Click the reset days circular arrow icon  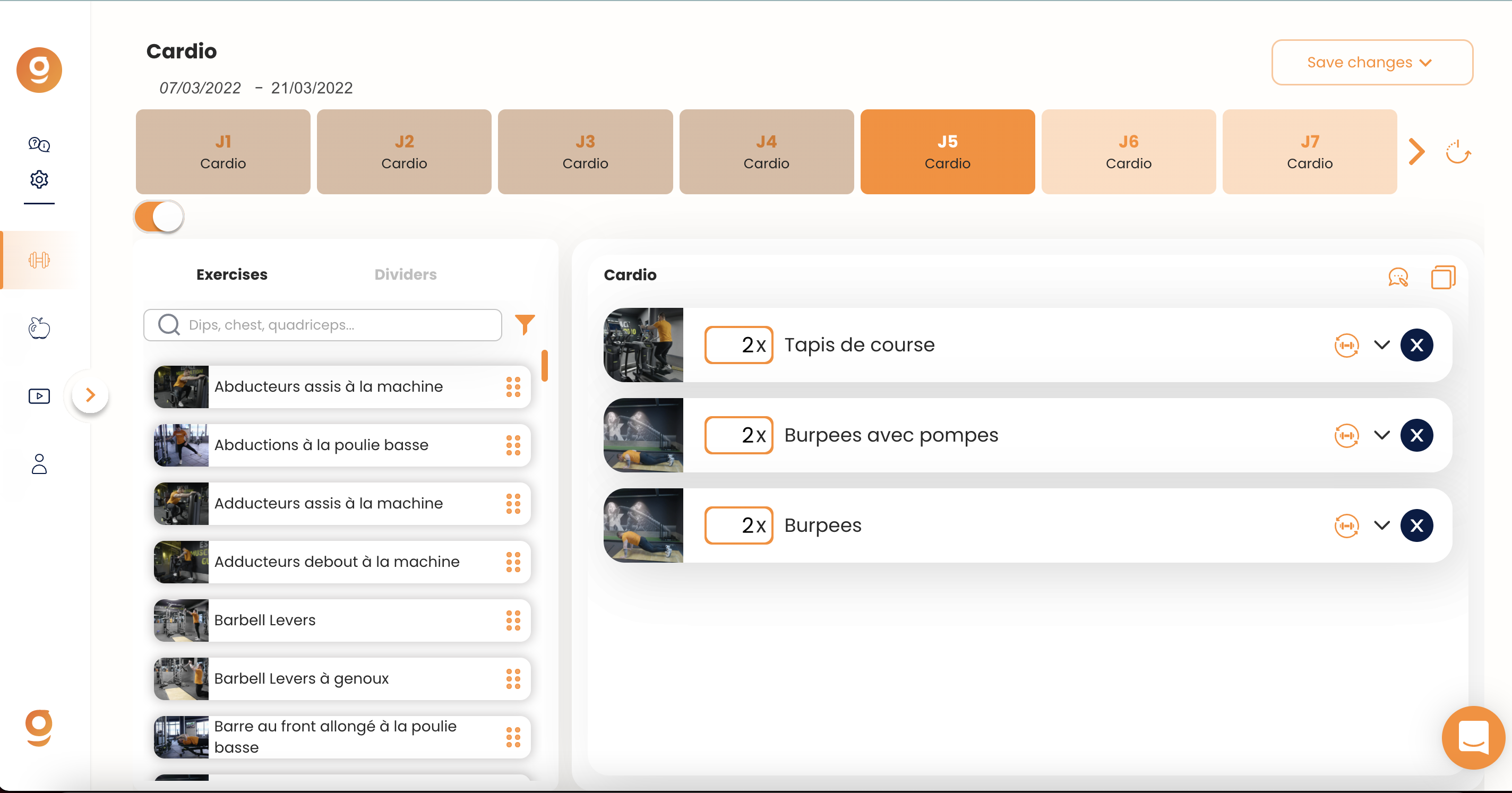(1458, 152)
